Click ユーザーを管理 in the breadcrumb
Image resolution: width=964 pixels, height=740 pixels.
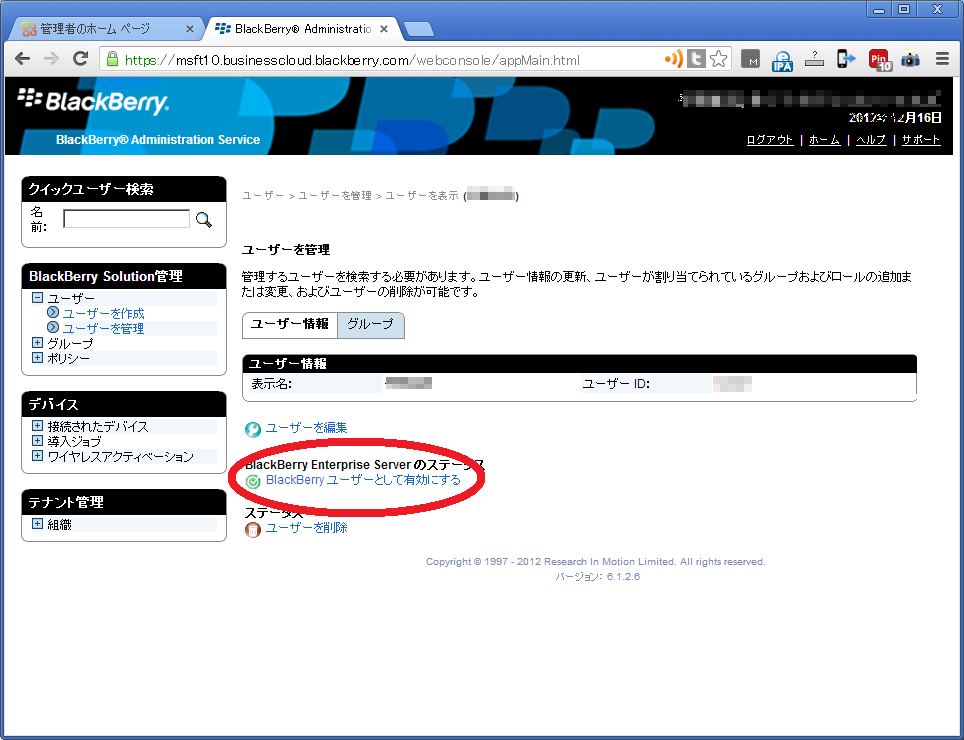[335, 195]
